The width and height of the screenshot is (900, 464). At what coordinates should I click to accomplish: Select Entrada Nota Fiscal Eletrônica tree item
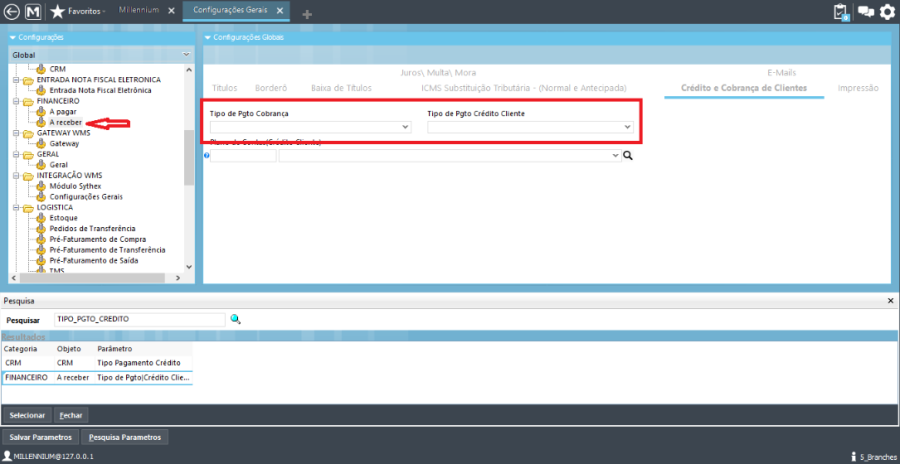click(x=100, y=90)
